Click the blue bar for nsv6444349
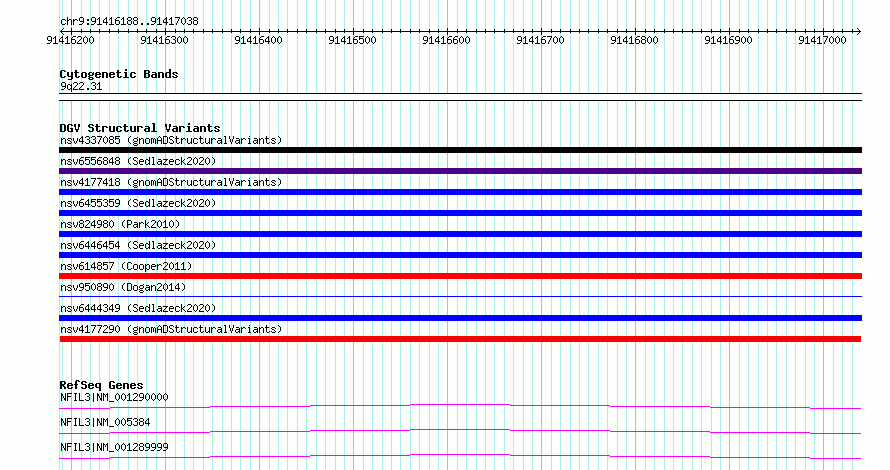This screenshot has width=890, height=470. (x=460, y=318)
